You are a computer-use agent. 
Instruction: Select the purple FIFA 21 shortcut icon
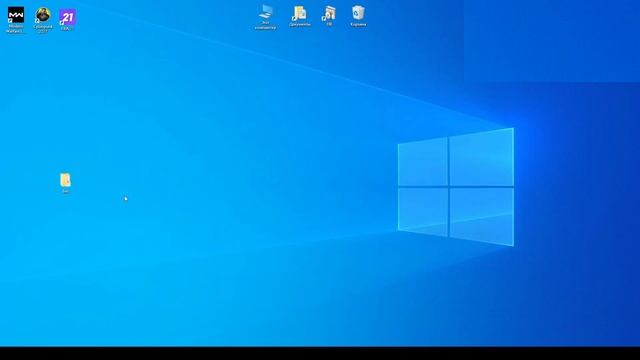68,17
